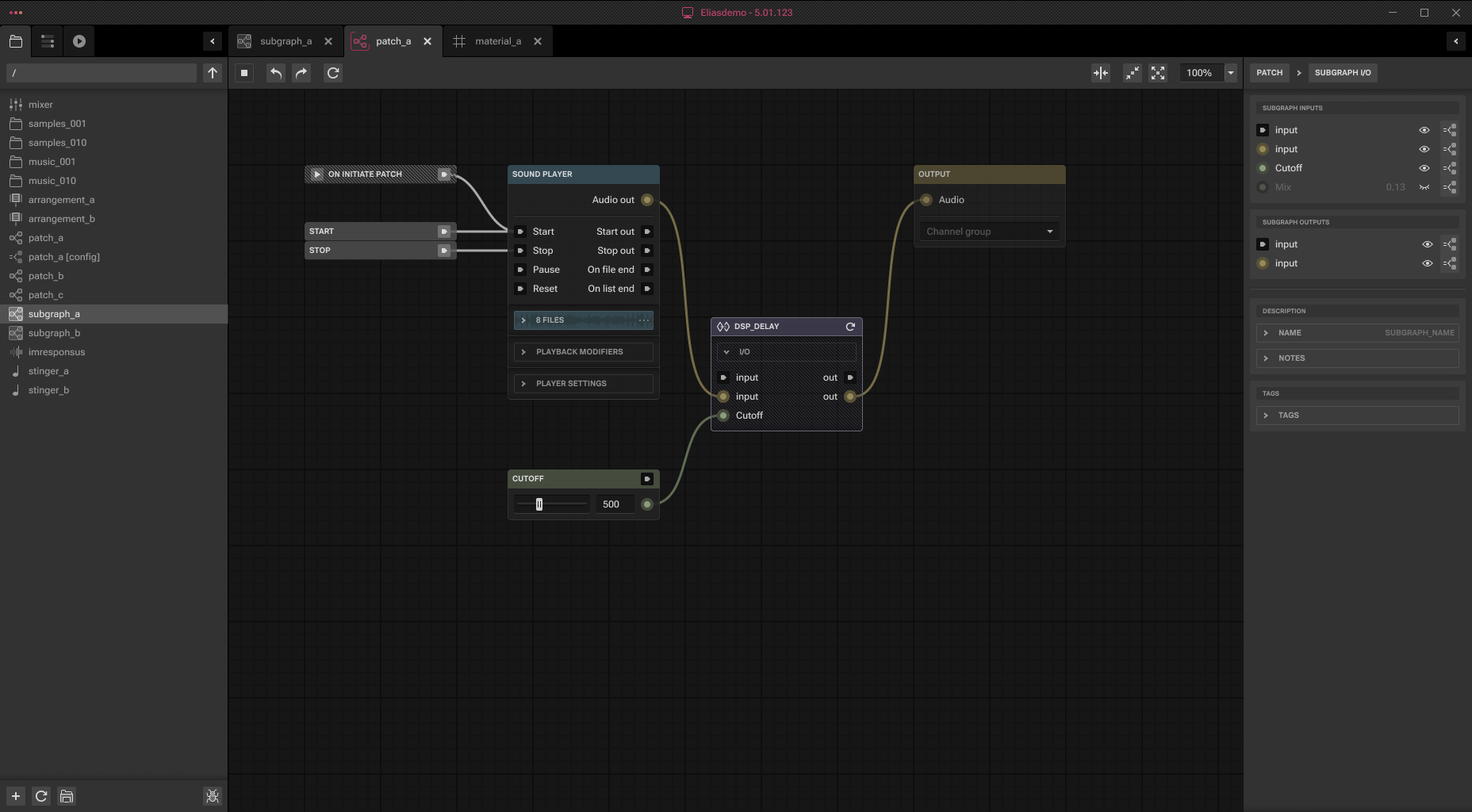Redo the last action
Screen dimensions: 1472x812
(301, 73)
